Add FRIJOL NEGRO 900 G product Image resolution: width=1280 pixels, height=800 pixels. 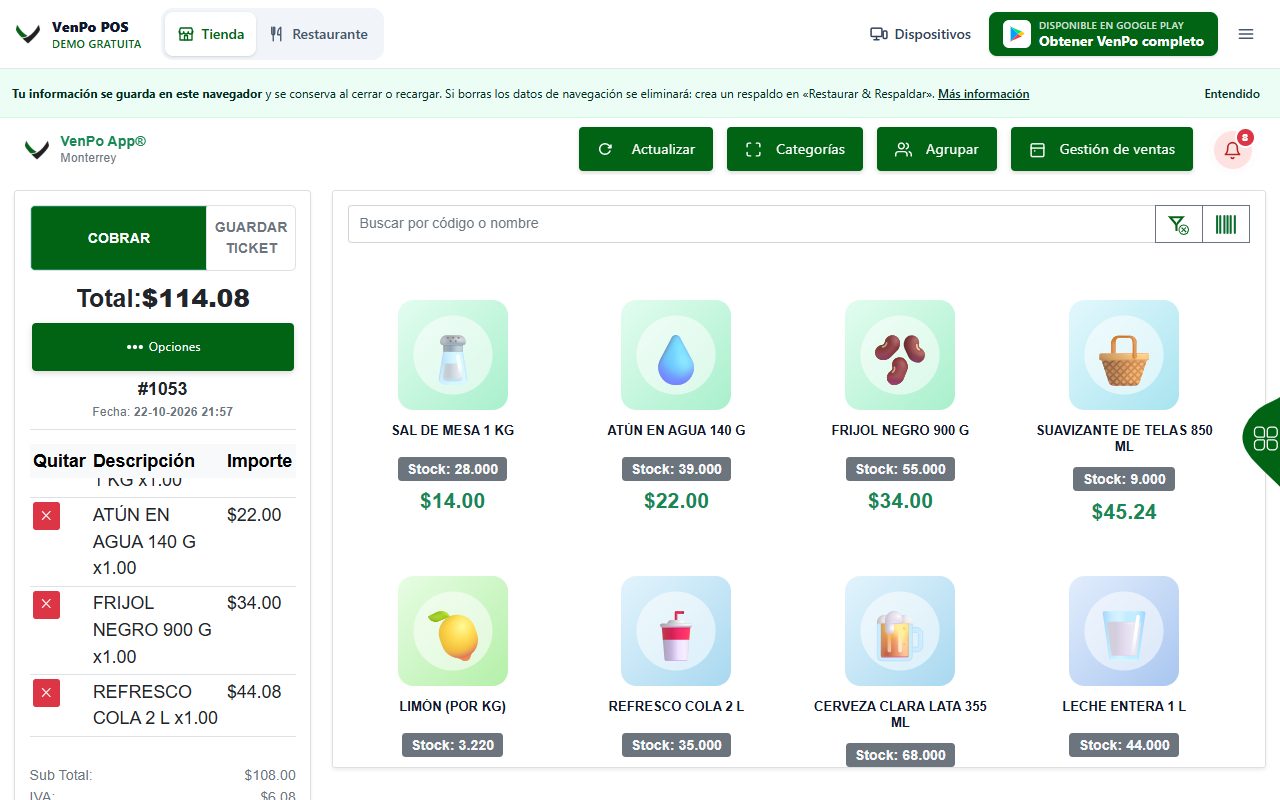pos(900,355)
